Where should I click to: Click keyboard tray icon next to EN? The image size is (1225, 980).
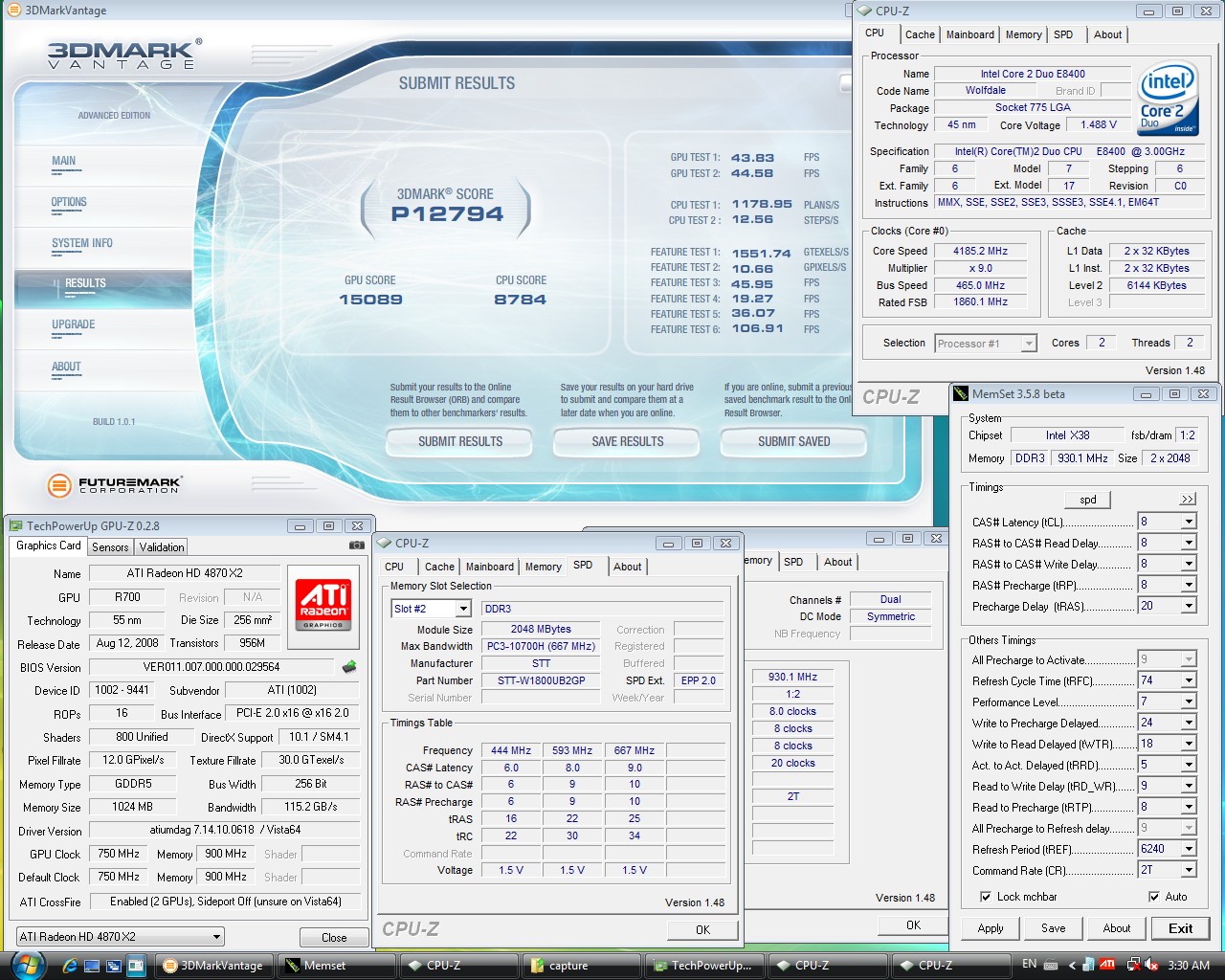pos(1052,965)
